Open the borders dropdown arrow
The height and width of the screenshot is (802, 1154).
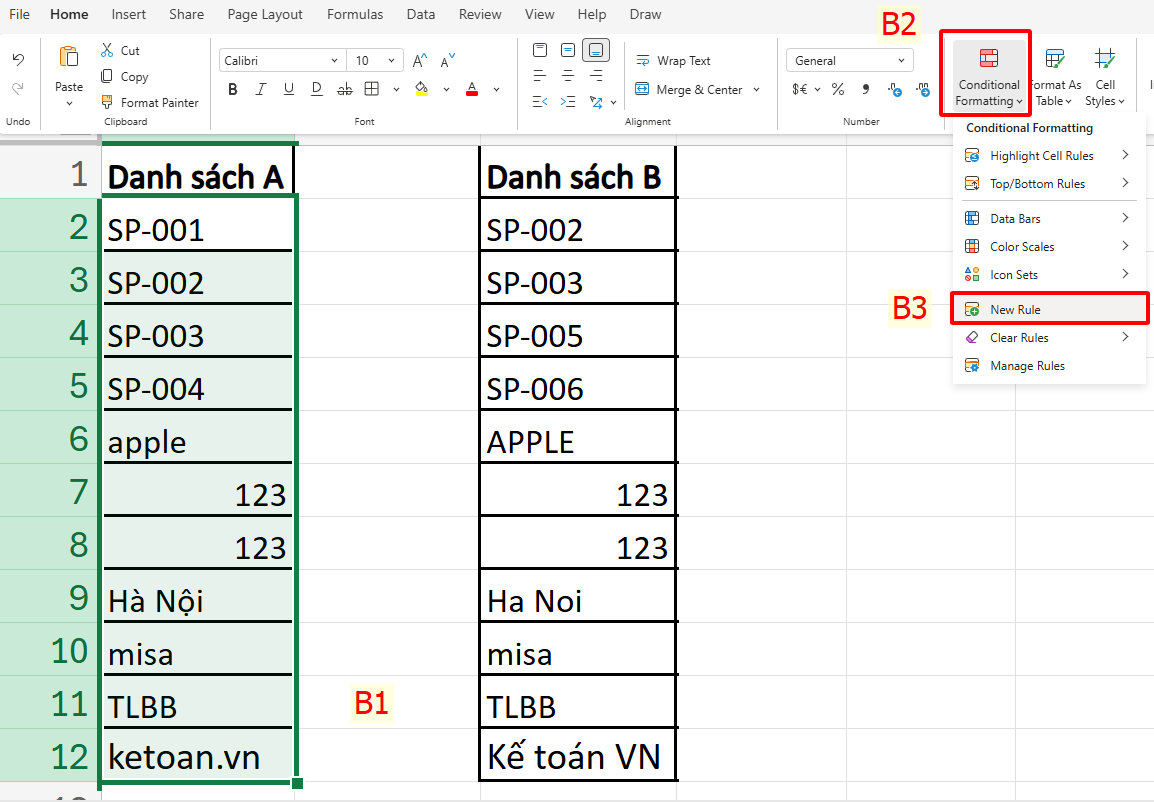click(x=396, y=89)
